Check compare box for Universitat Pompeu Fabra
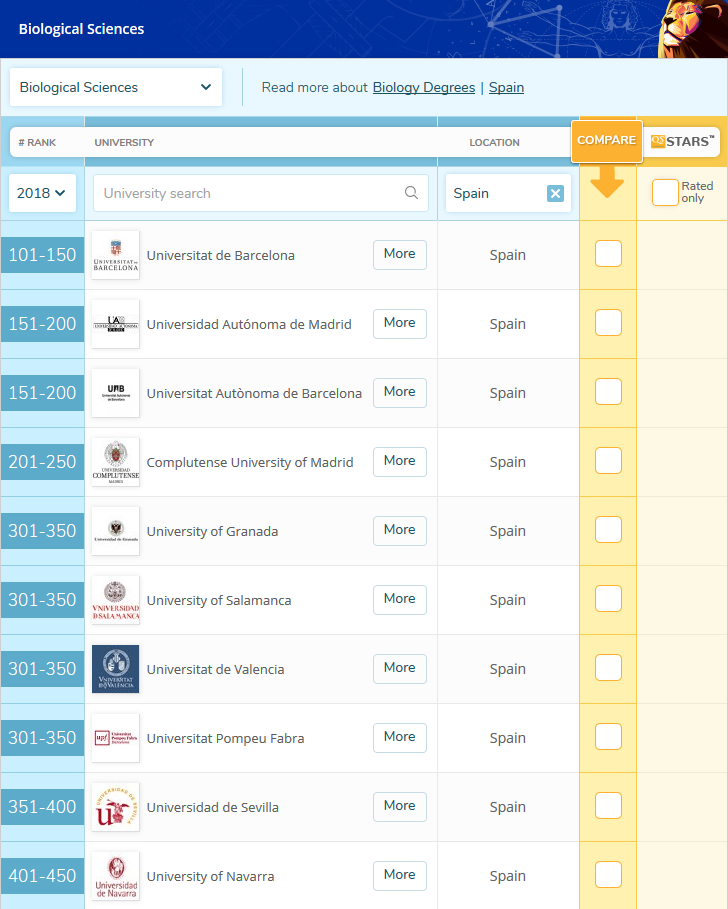Image resolution: width=728 pixels, height=909 pixels. (x=608, y=736)
